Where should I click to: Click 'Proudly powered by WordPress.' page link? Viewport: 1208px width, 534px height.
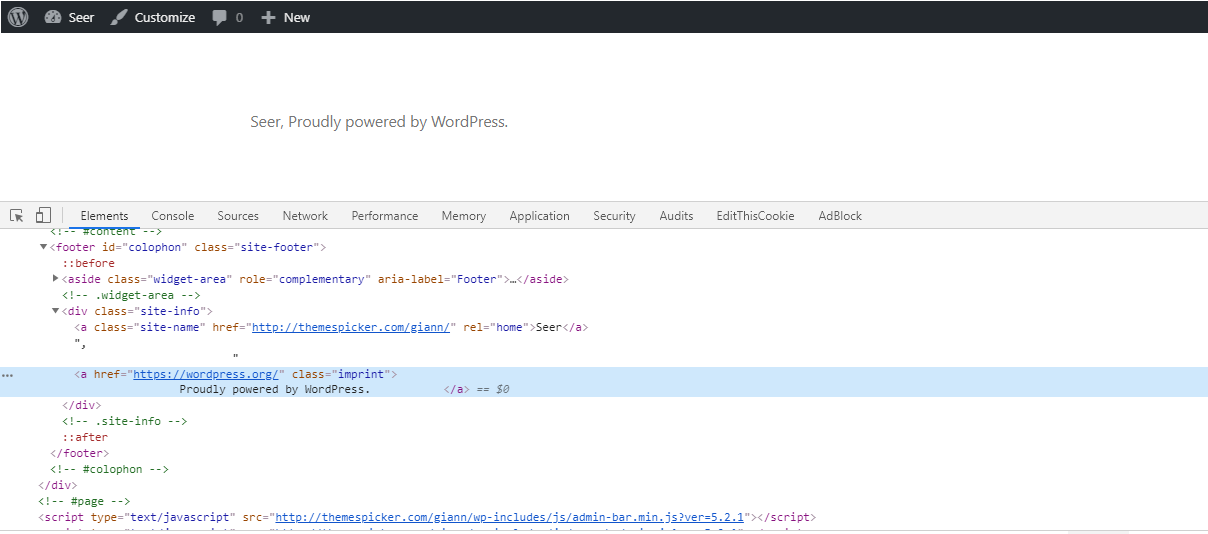pos(399,122)
